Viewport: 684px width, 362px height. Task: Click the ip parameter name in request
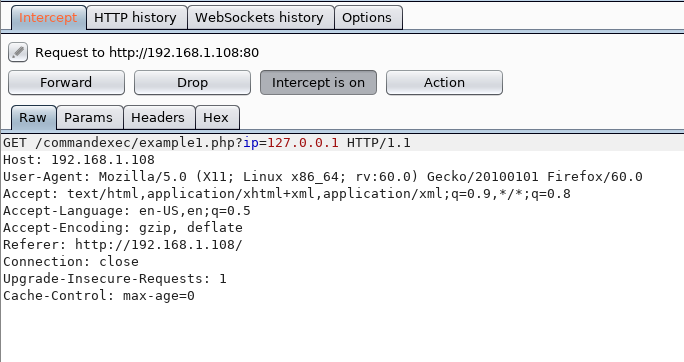[x=251, y=143]
